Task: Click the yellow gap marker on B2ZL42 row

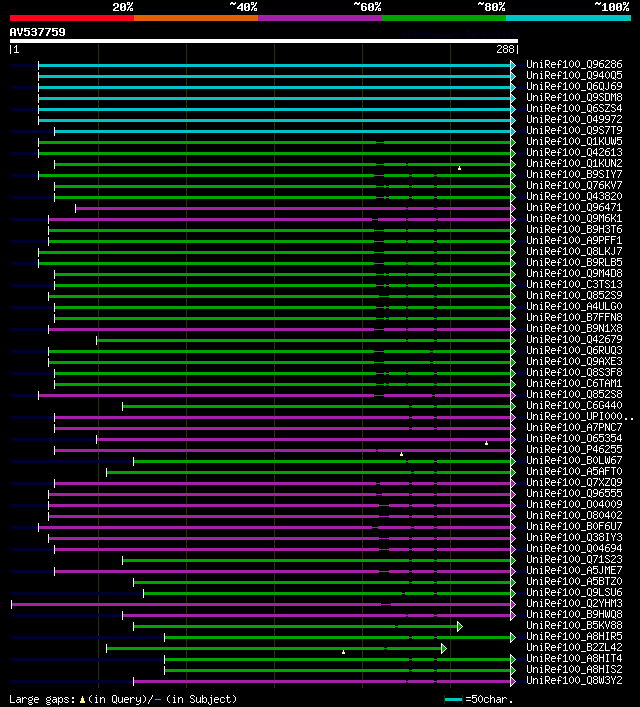Action: point(343,652)
